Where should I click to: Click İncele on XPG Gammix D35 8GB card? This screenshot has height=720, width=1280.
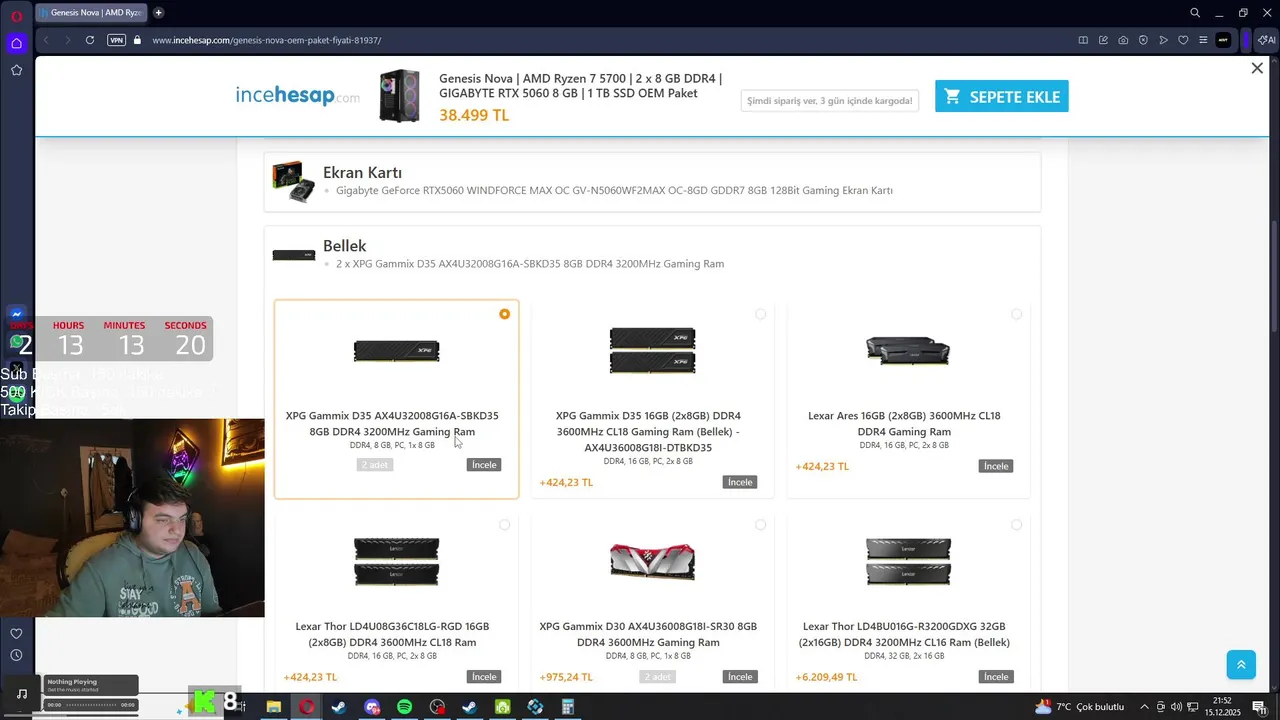[484, 465]
